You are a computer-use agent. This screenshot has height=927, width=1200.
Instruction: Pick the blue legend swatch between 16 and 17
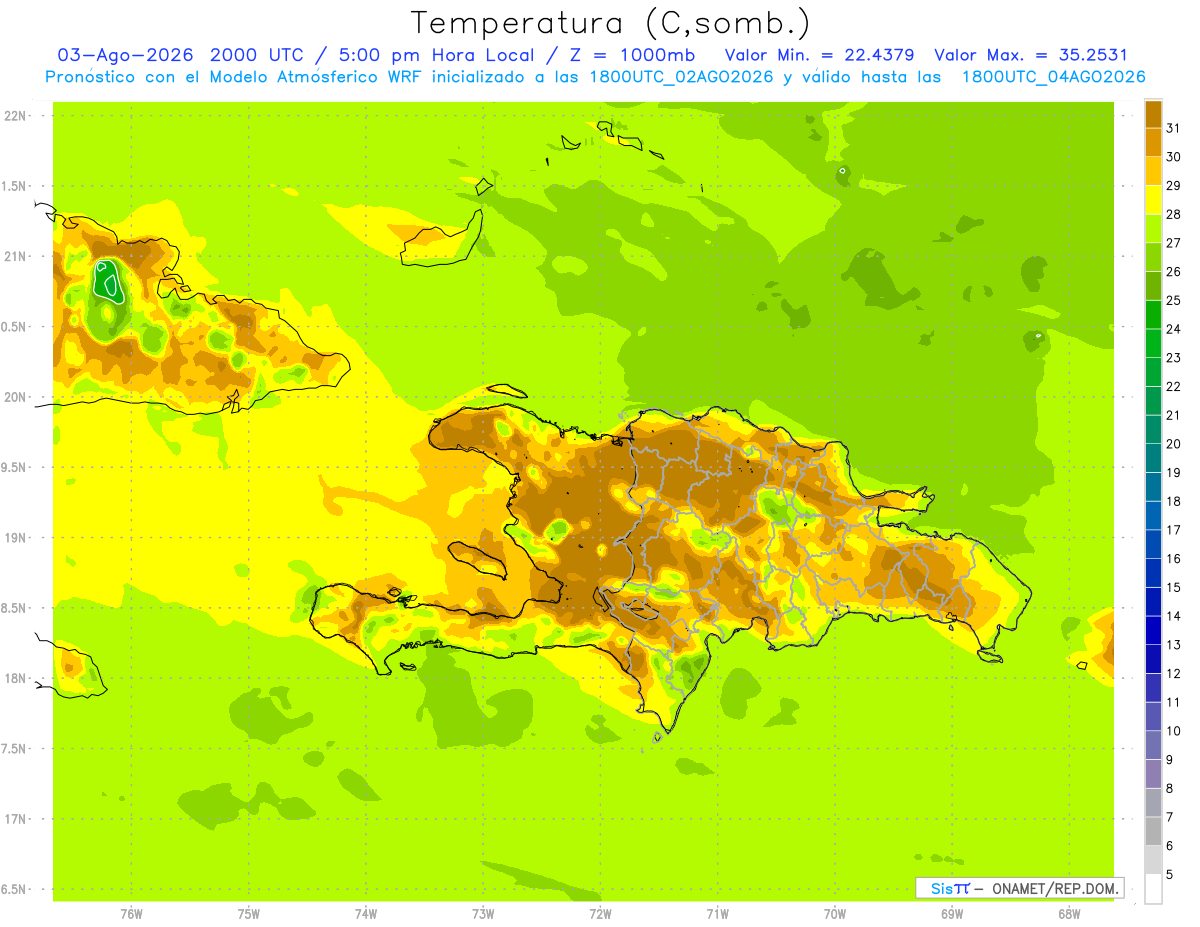coord(1153,544)
